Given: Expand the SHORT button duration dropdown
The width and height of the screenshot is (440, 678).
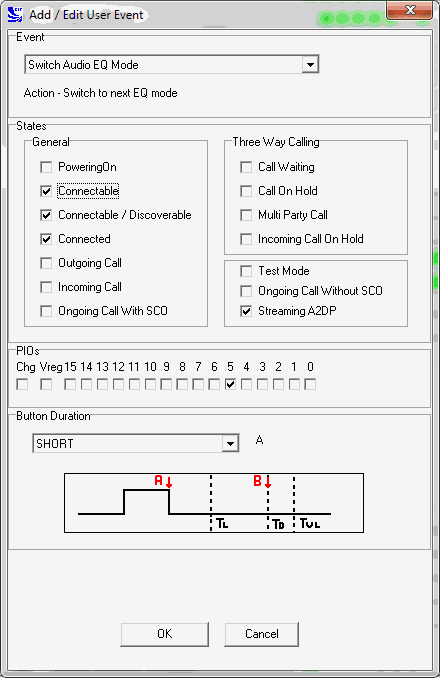Looking at the screenshot, I should [231, 444].
